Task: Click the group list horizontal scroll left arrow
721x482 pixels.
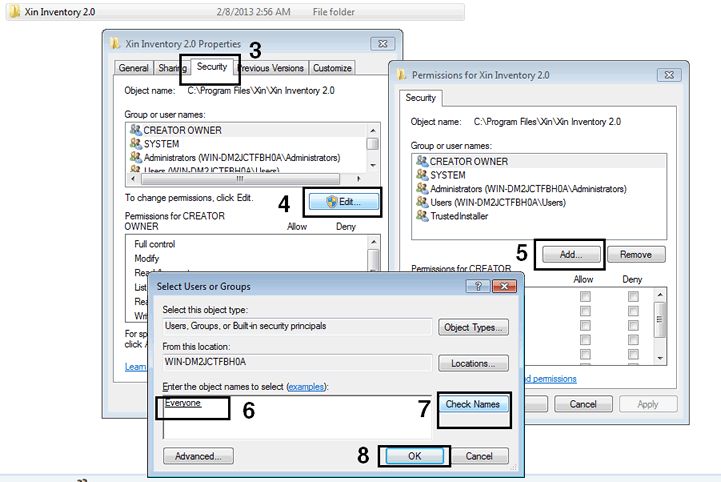Action: point(133,178)
